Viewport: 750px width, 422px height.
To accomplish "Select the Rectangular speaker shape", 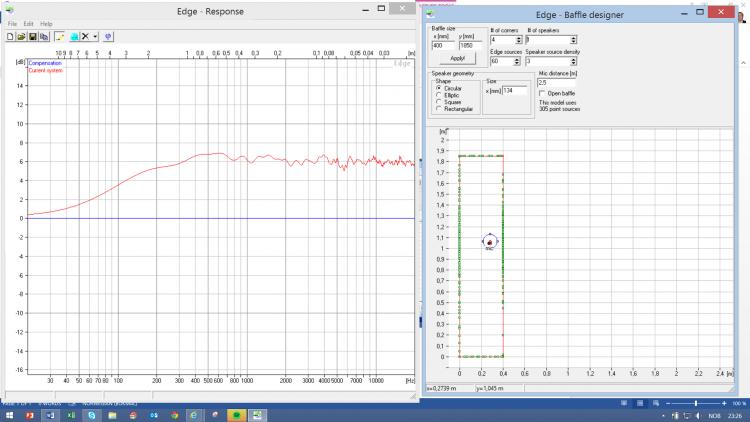I will point(437,108).
